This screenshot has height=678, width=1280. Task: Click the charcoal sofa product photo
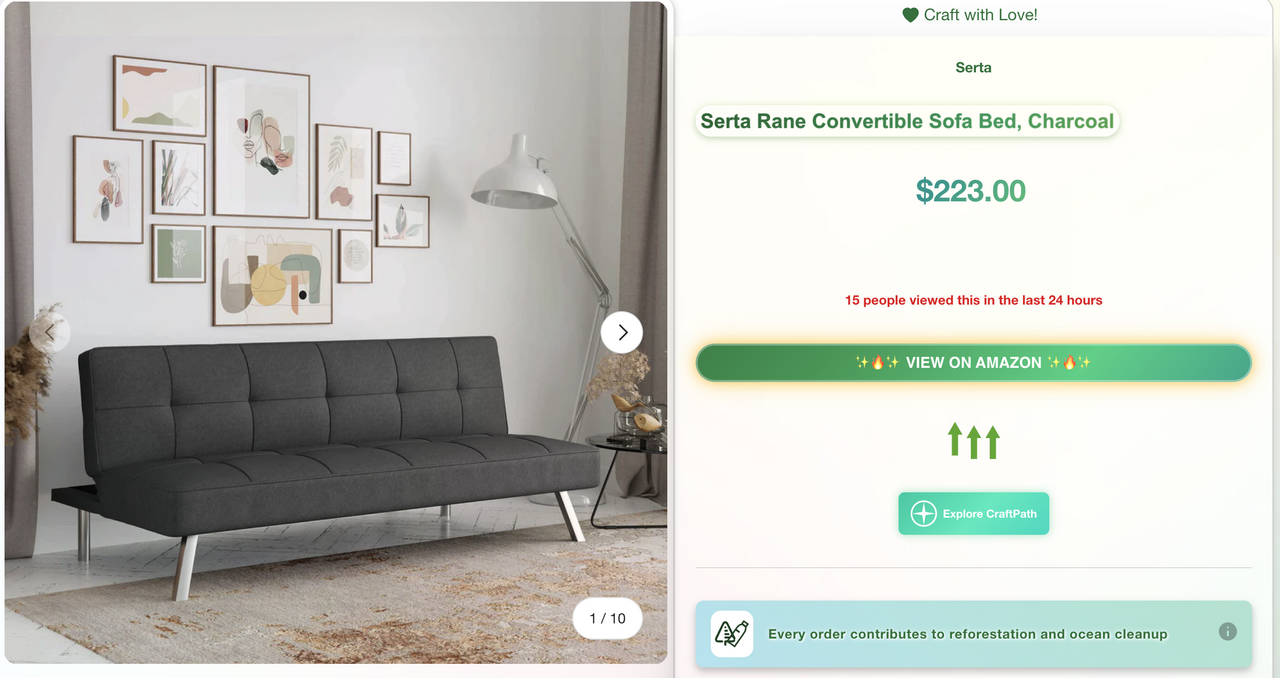(330, 440)
